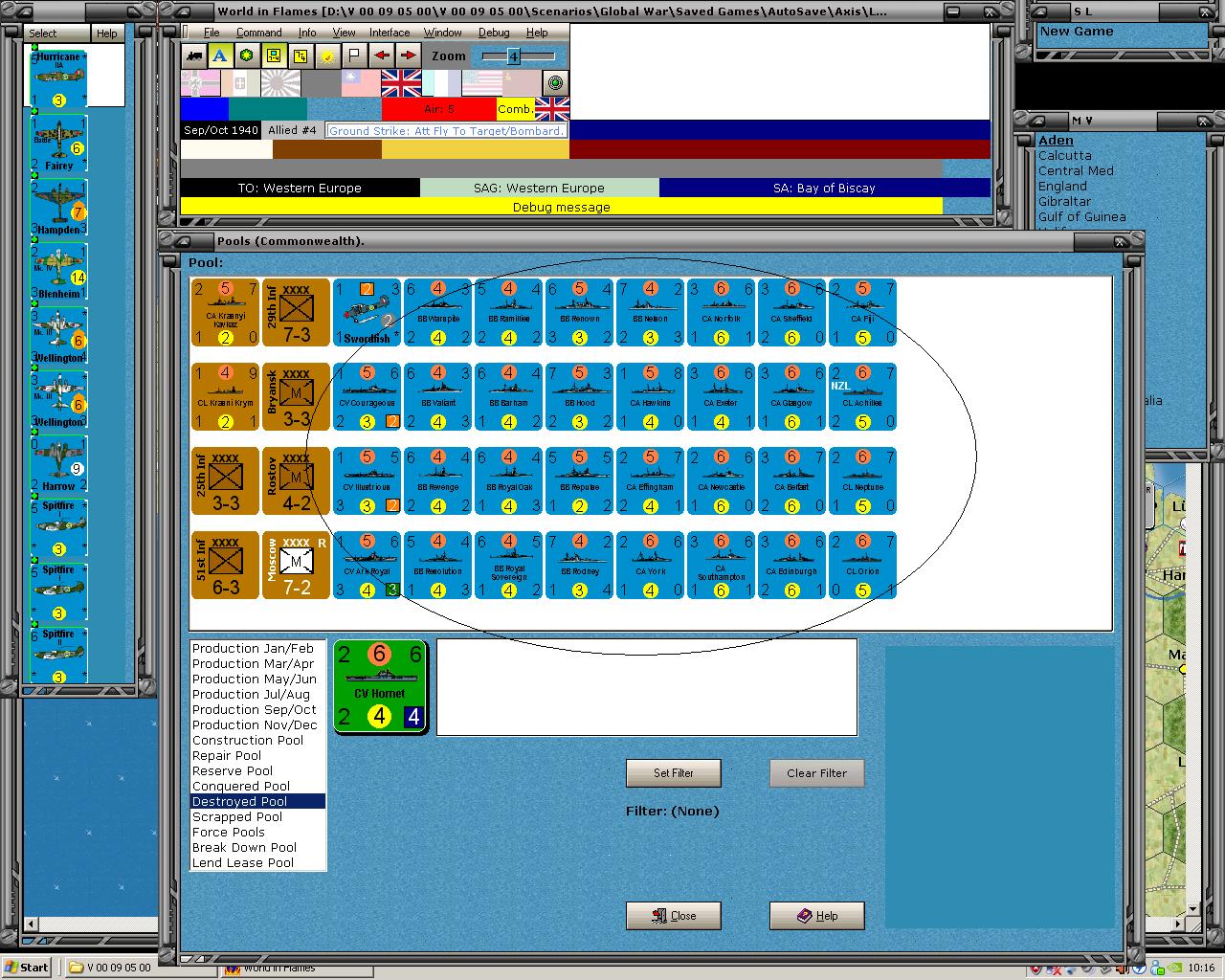
Task: Toggle the blue letter A toolbar button
Action: coord(220,56)
